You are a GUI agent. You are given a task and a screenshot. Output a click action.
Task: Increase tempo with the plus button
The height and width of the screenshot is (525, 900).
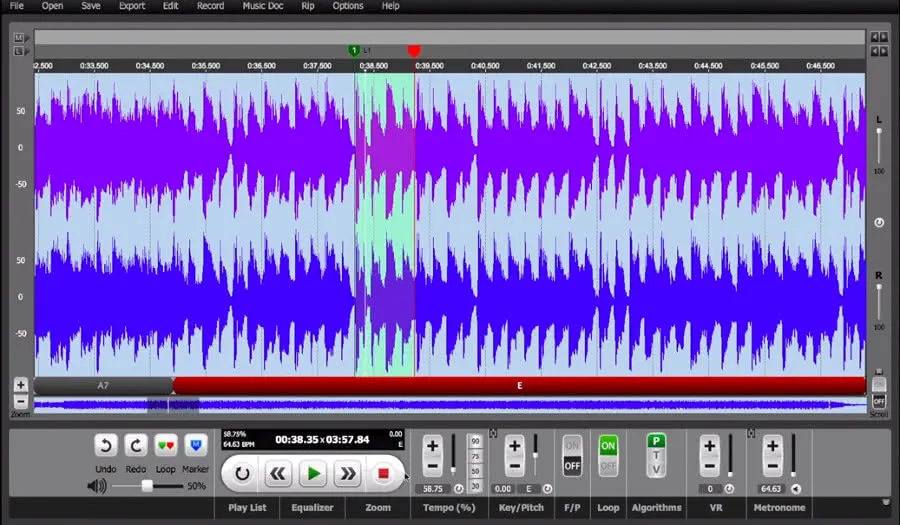tap(432, 446)
